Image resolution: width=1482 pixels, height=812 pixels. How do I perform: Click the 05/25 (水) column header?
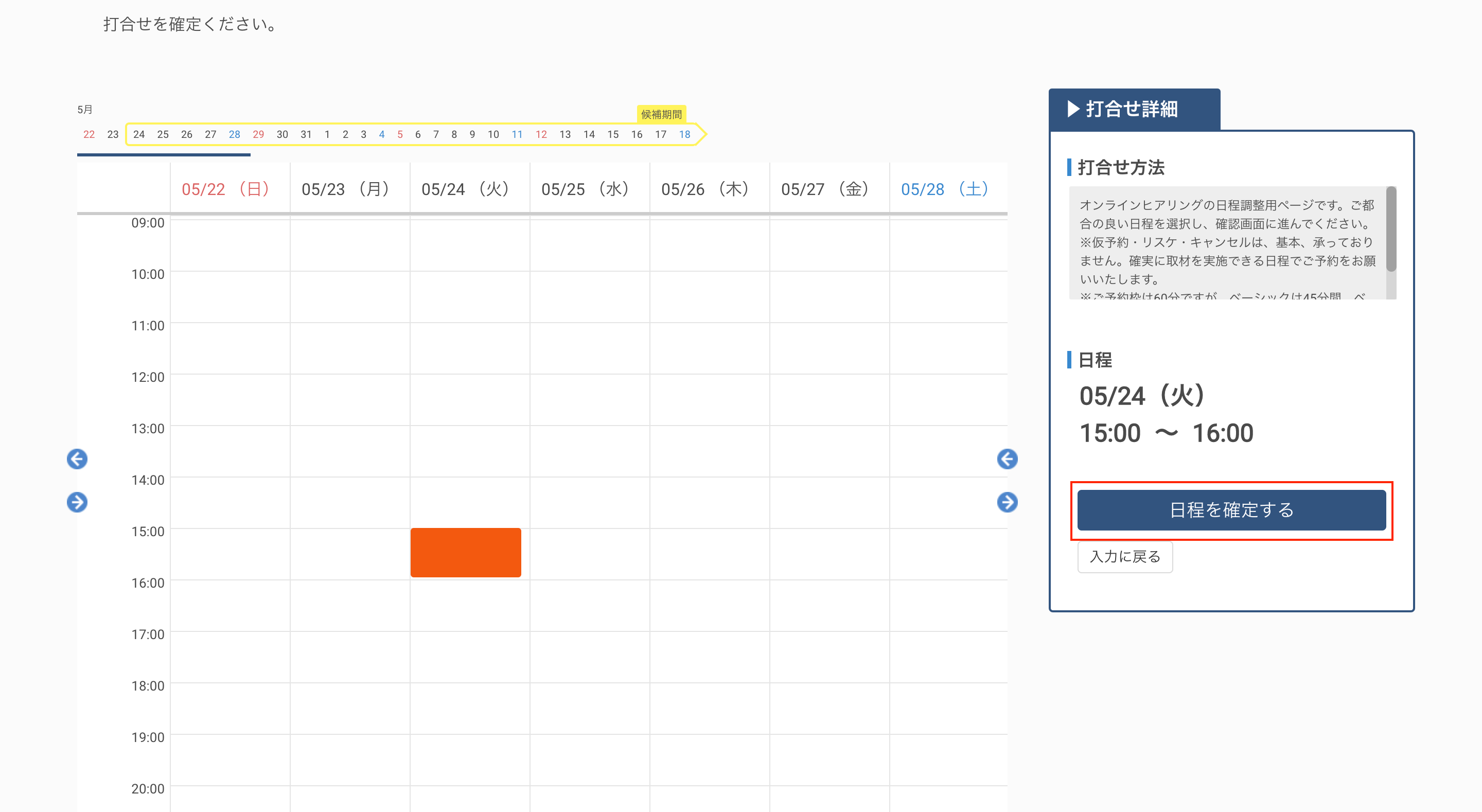pyautogui.click(x=586, y=189)
